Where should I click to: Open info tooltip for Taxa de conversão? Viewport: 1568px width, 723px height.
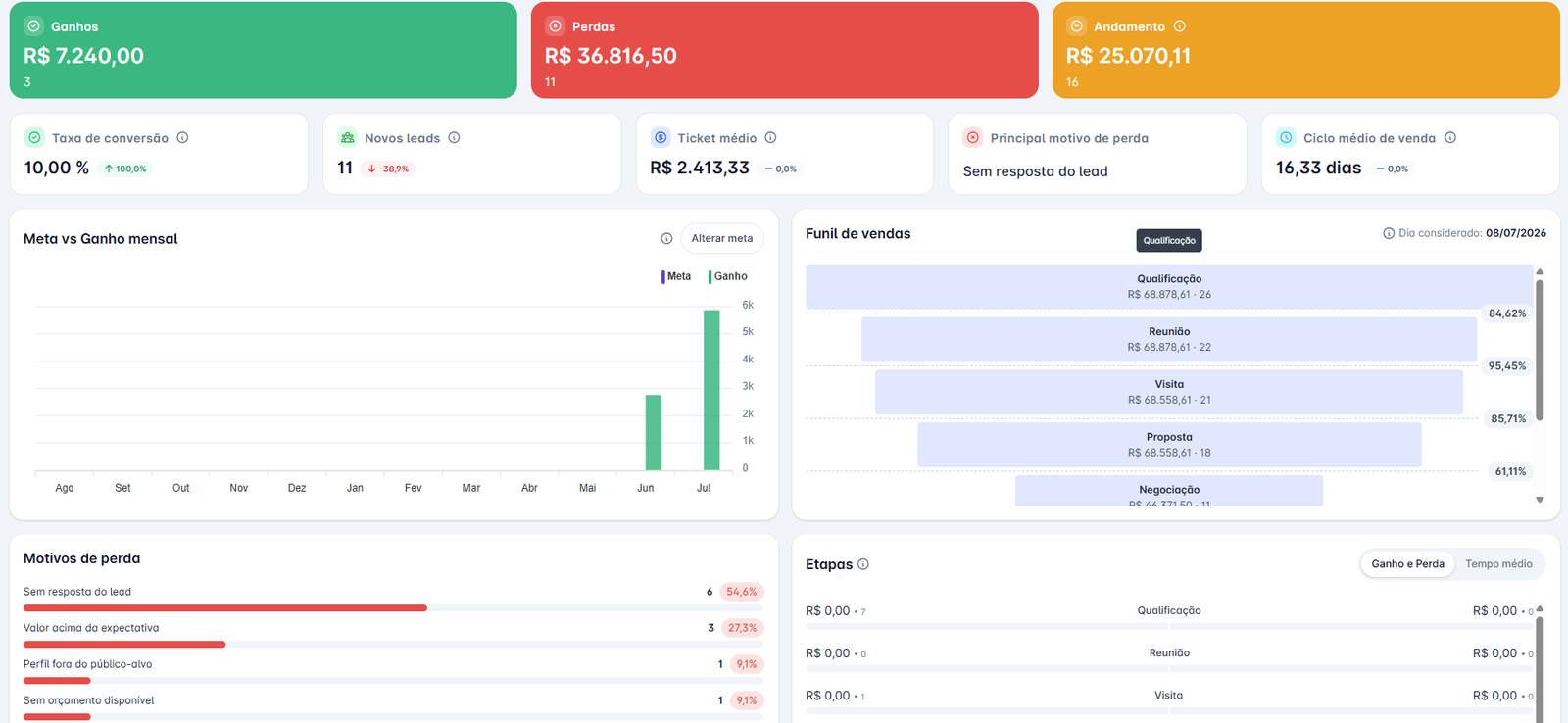point(182,138)
